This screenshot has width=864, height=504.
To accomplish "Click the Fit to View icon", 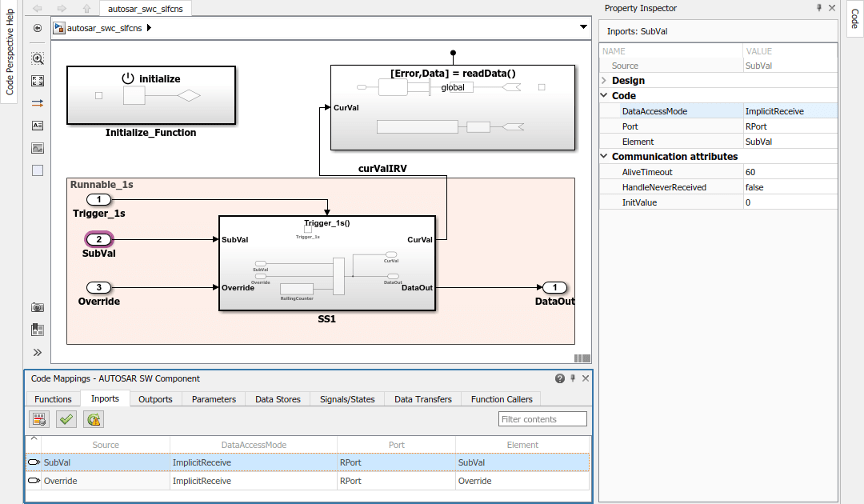I will (x=38, y=81).
